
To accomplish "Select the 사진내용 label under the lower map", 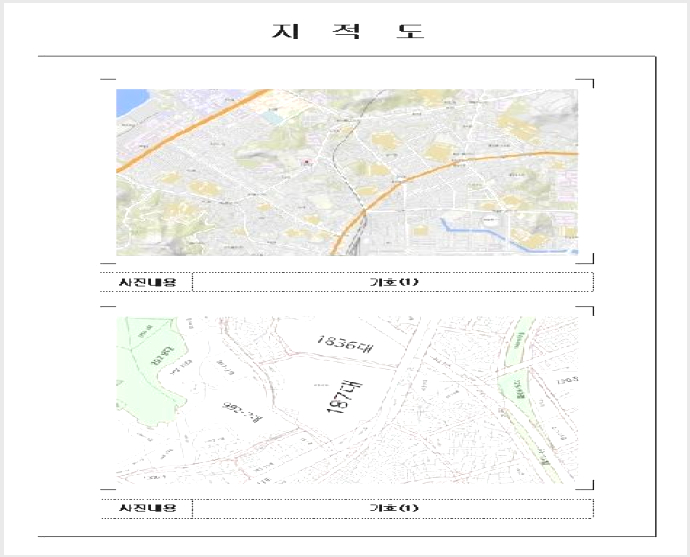I will tap(147, 508).
